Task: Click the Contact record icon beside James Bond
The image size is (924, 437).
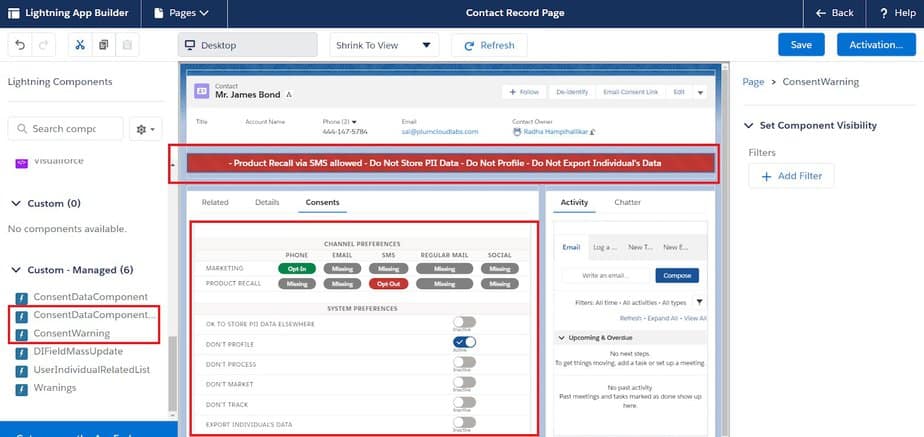Action: pyautogui.click(x=202, y=92)
